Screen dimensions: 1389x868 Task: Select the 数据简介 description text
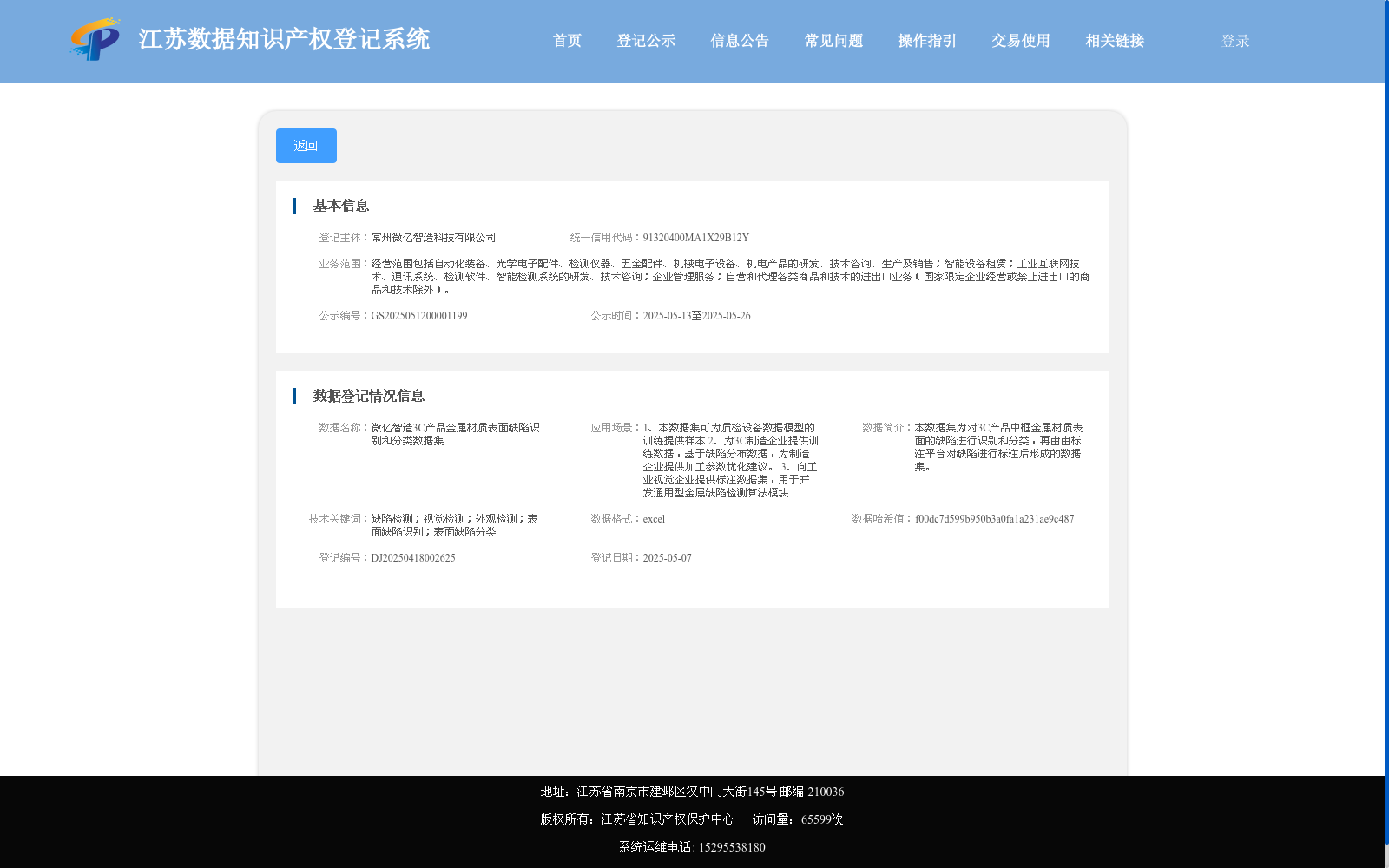[x=999, y=447]
